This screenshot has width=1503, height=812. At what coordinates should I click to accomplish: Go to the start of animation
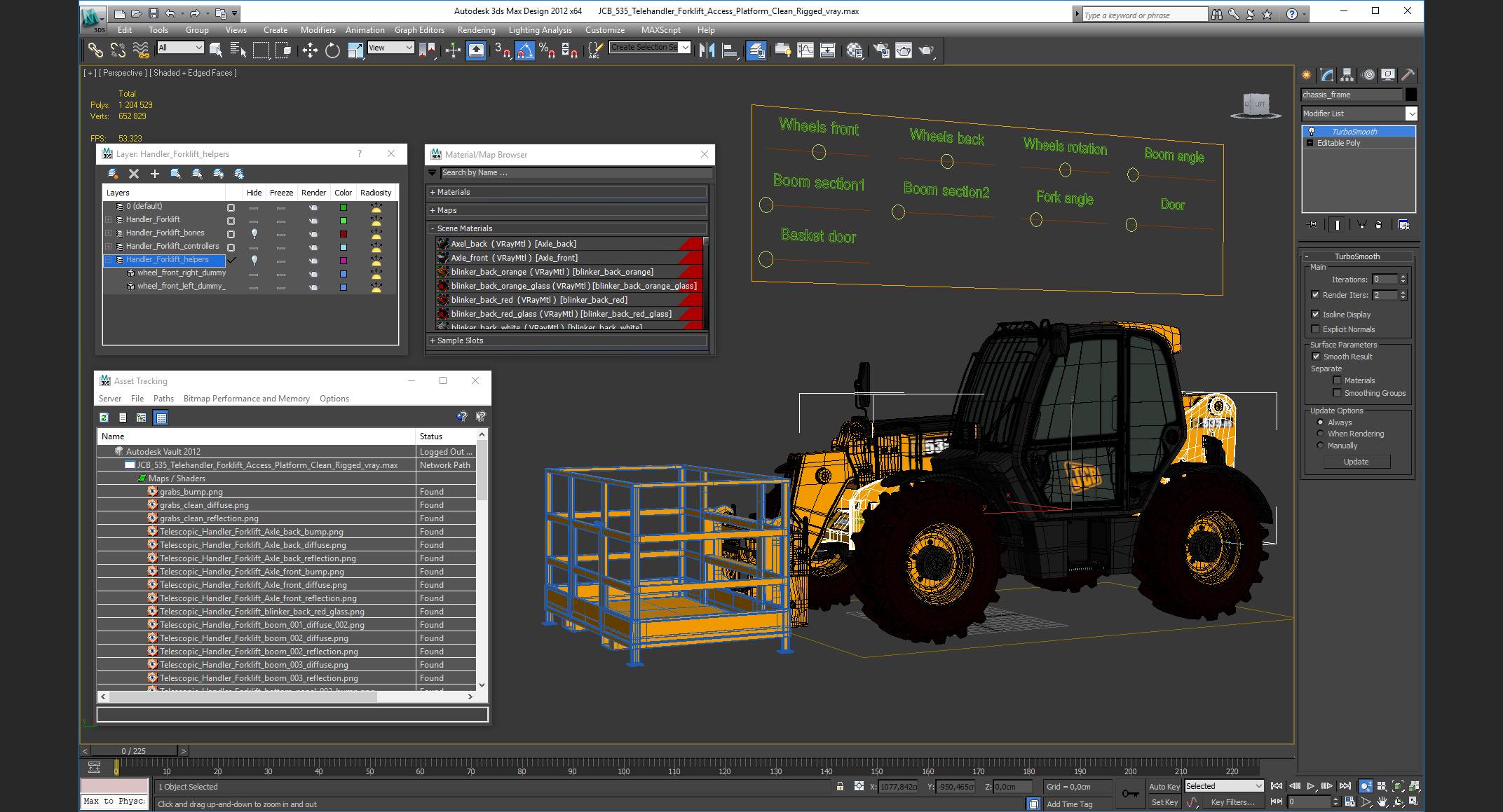pyautogui.click(x=1277, y=786)
